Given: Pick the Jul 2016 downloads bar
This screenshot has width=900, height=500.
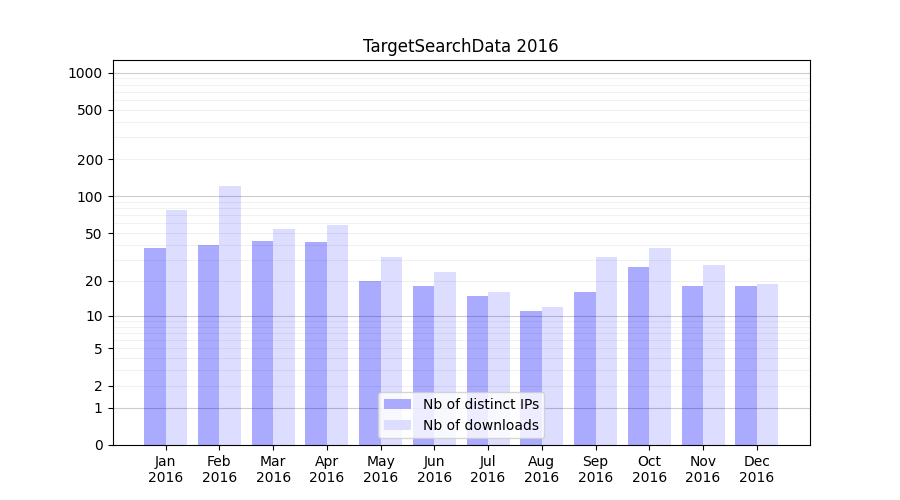Looking at the screenshot, I should 498,368.
